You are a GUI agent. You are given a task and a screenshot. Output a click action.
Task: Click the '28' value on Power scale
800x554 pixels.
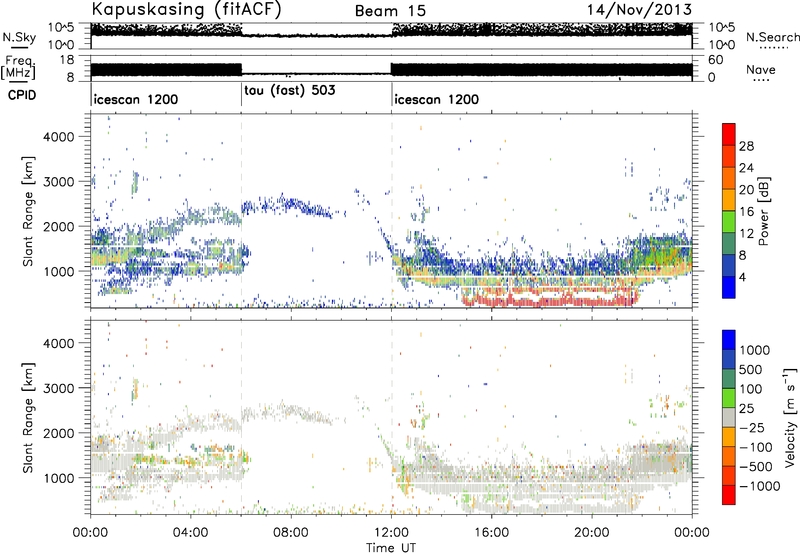(746, 146)
